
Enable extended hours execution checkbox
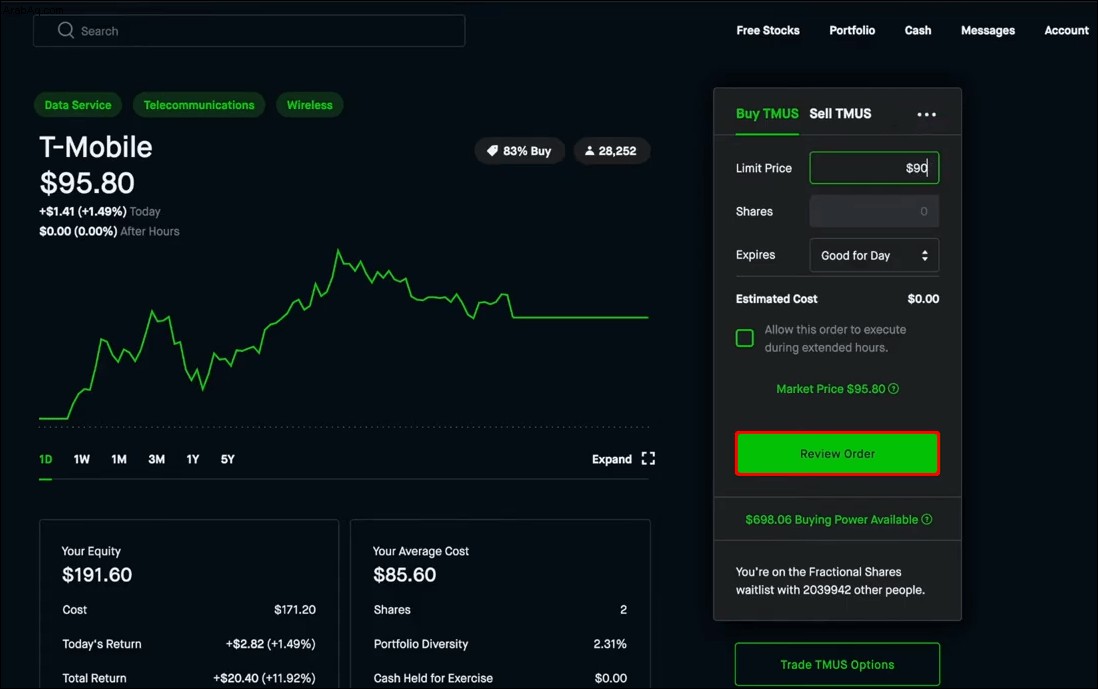745,338
